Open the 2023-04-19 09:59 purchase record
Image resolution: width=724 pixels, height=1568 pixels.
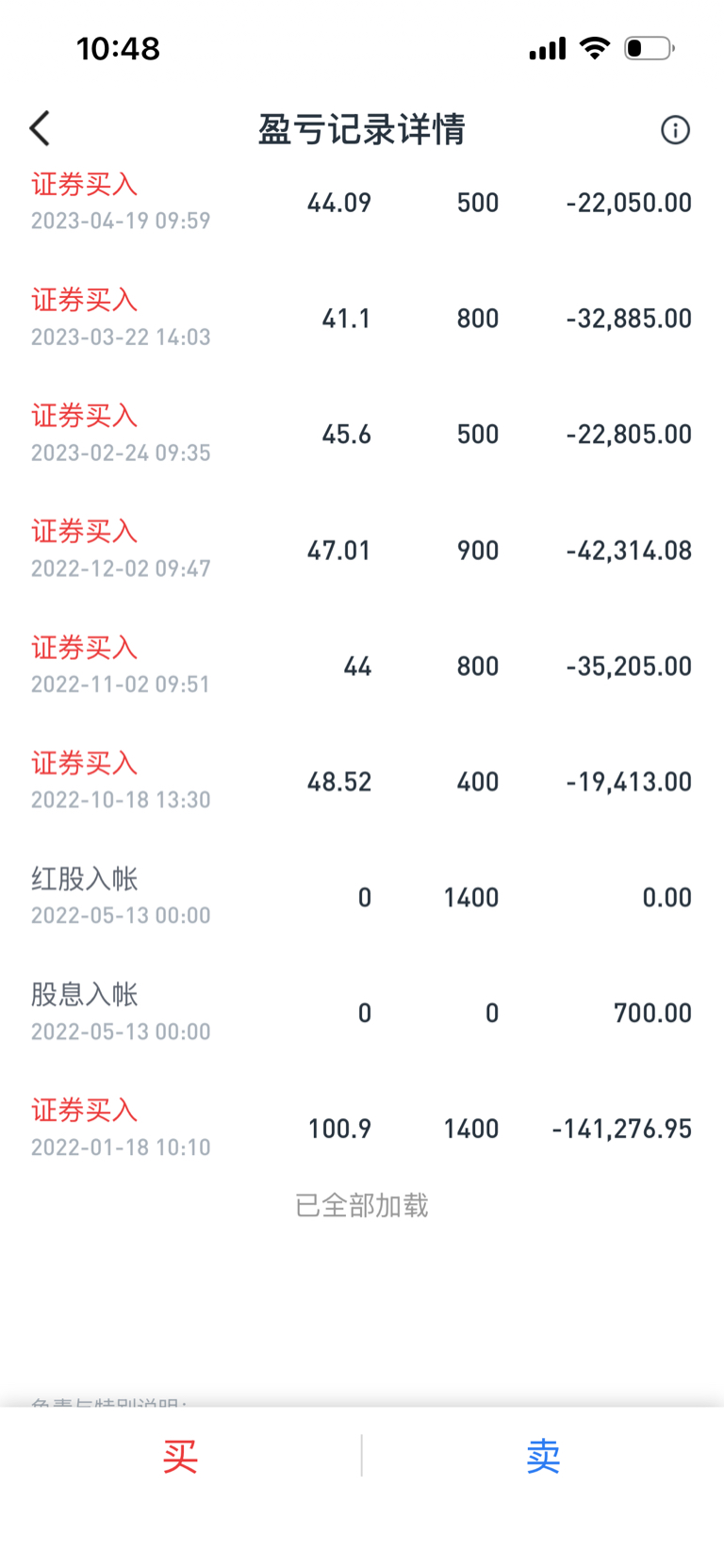click(362, 202)
